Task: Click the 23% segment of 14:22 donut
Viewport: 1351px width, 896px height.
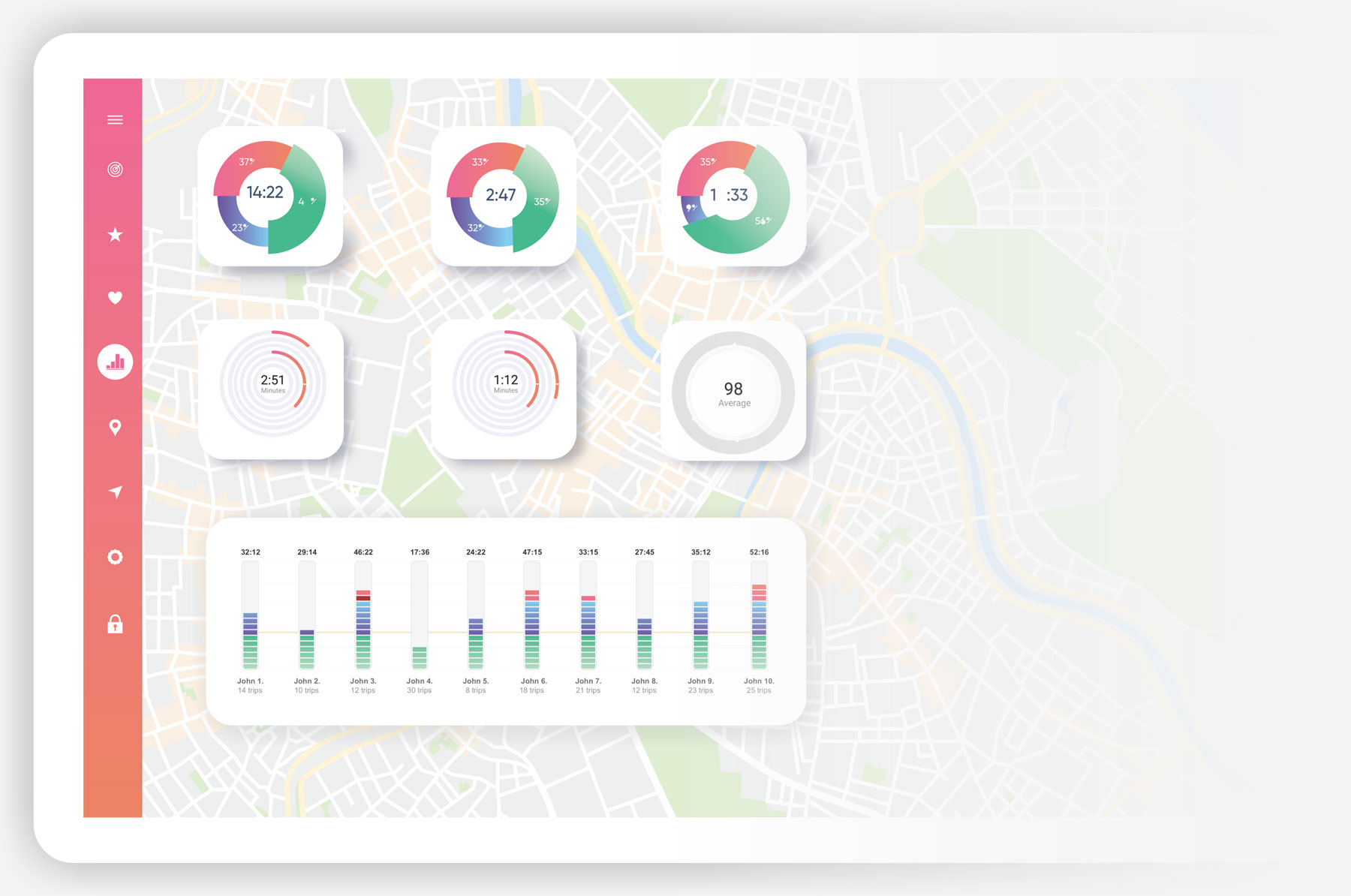Action: point(240,227)
